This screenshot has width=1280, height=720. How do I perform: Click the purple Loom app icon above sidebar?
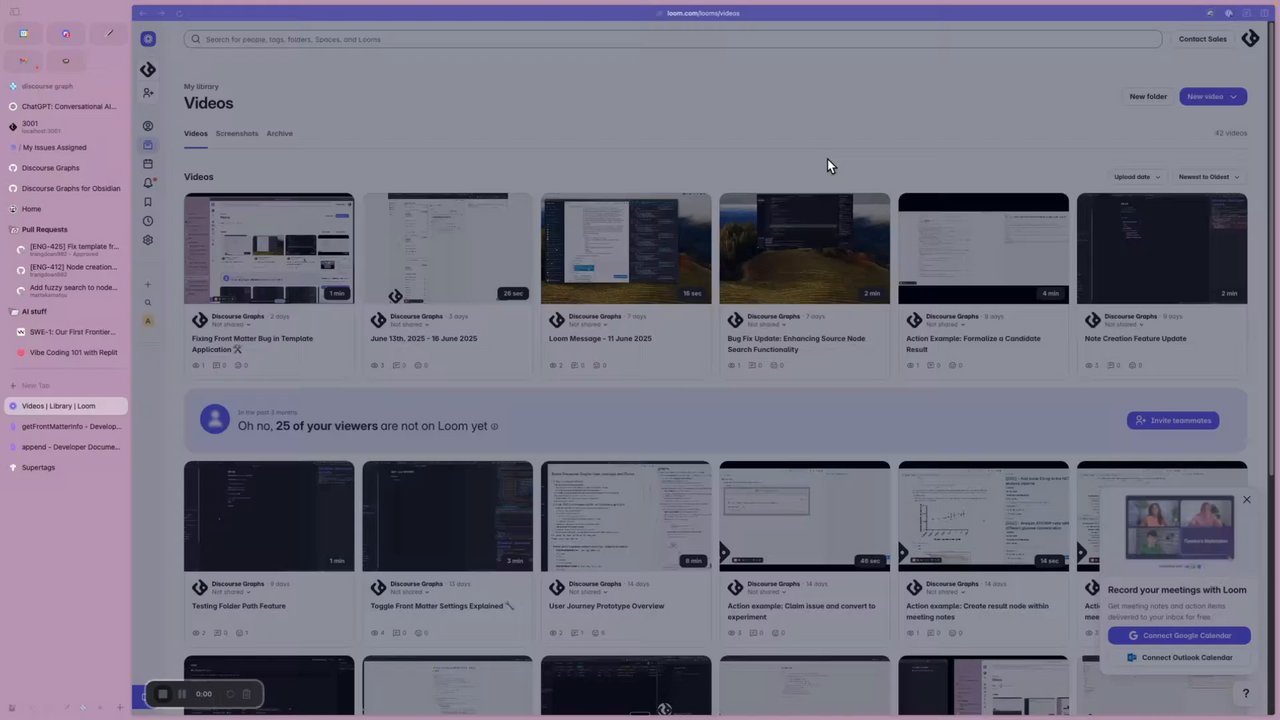148,39
